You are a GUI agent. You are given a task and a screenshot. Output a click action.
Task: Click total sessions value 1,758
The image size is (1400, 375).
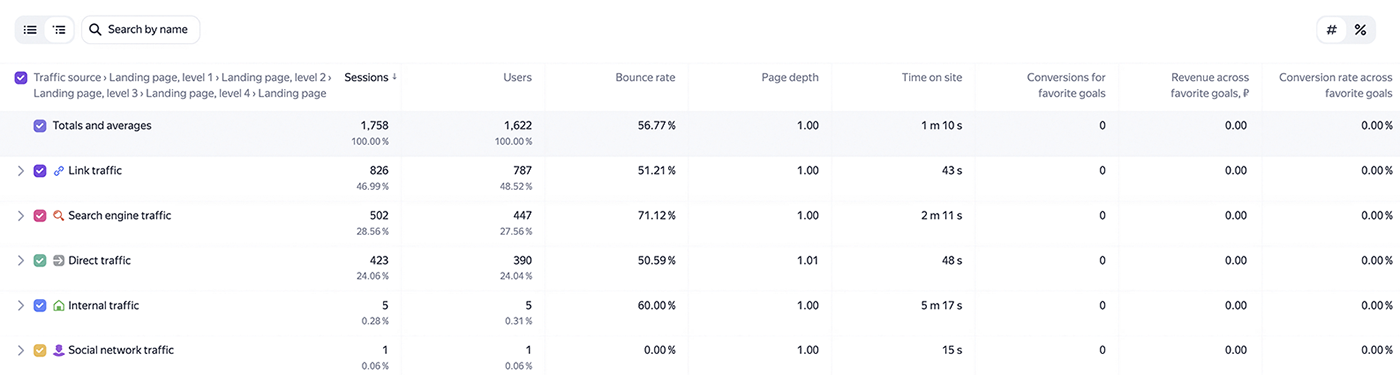coord(374,126)
